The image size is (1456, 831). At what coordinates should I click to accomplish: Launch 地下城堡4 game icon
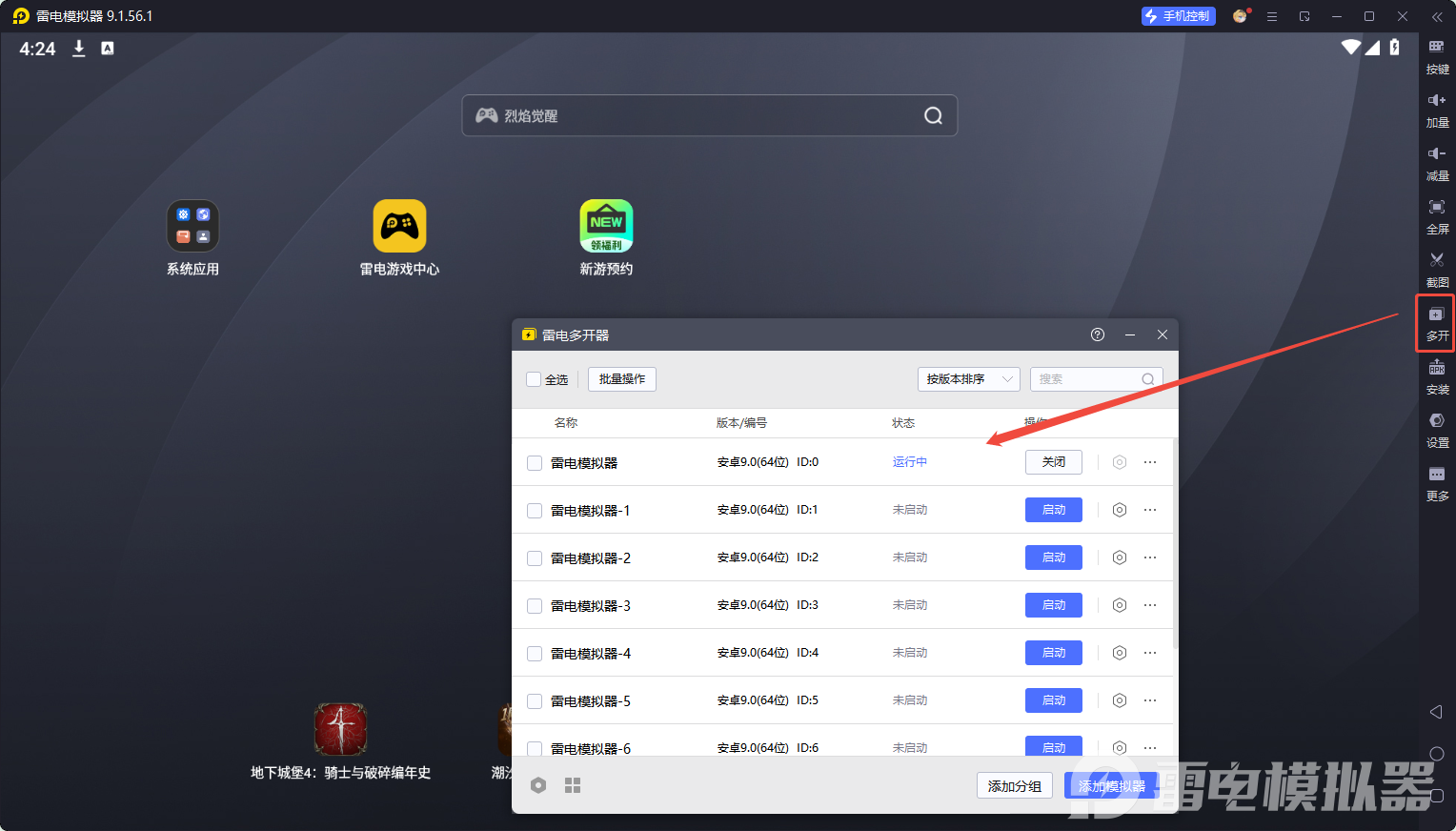click(x=340, y=742)
